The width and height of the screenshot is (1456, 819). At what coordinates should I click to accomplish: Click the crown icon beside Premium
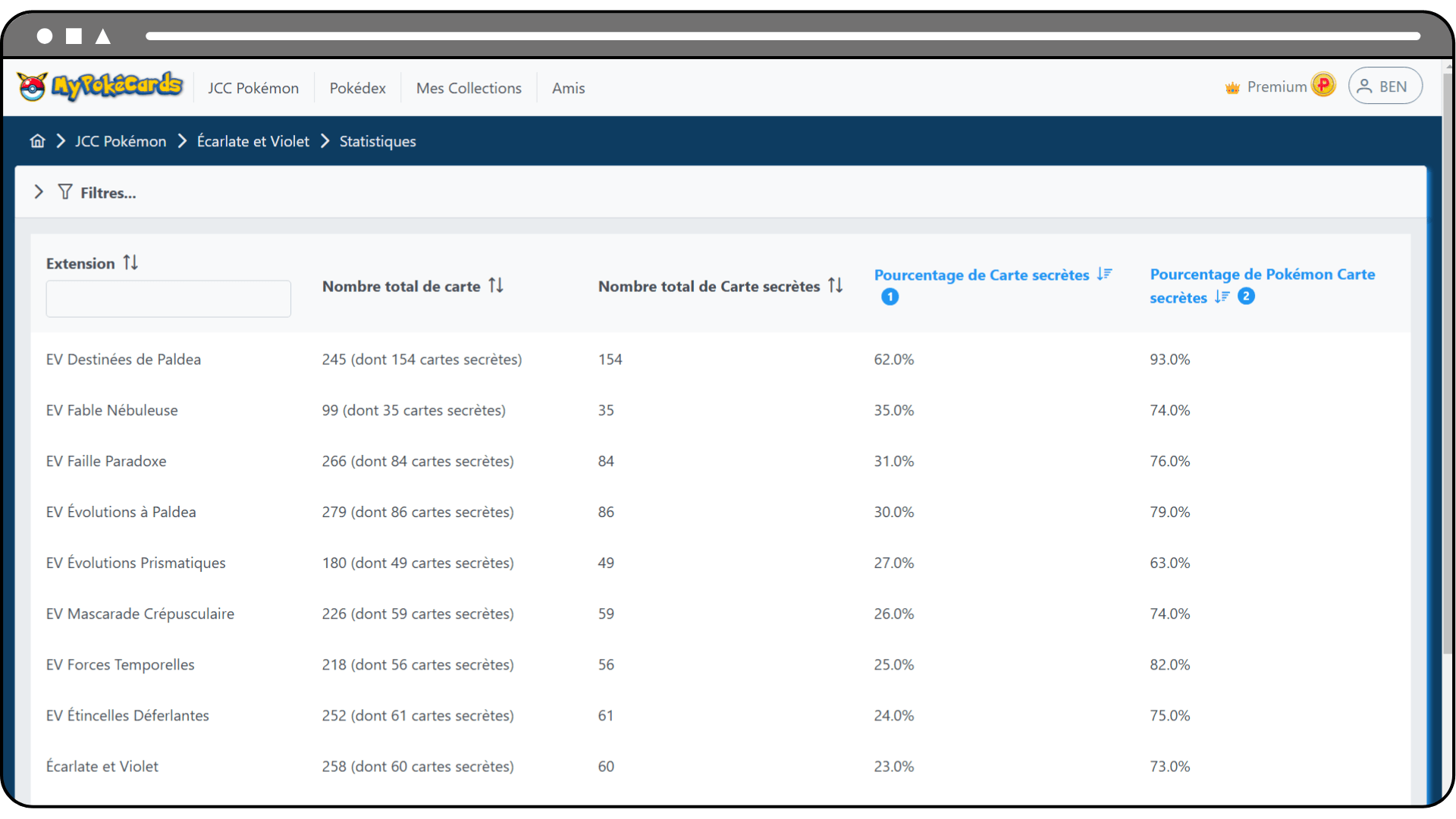1232,88
